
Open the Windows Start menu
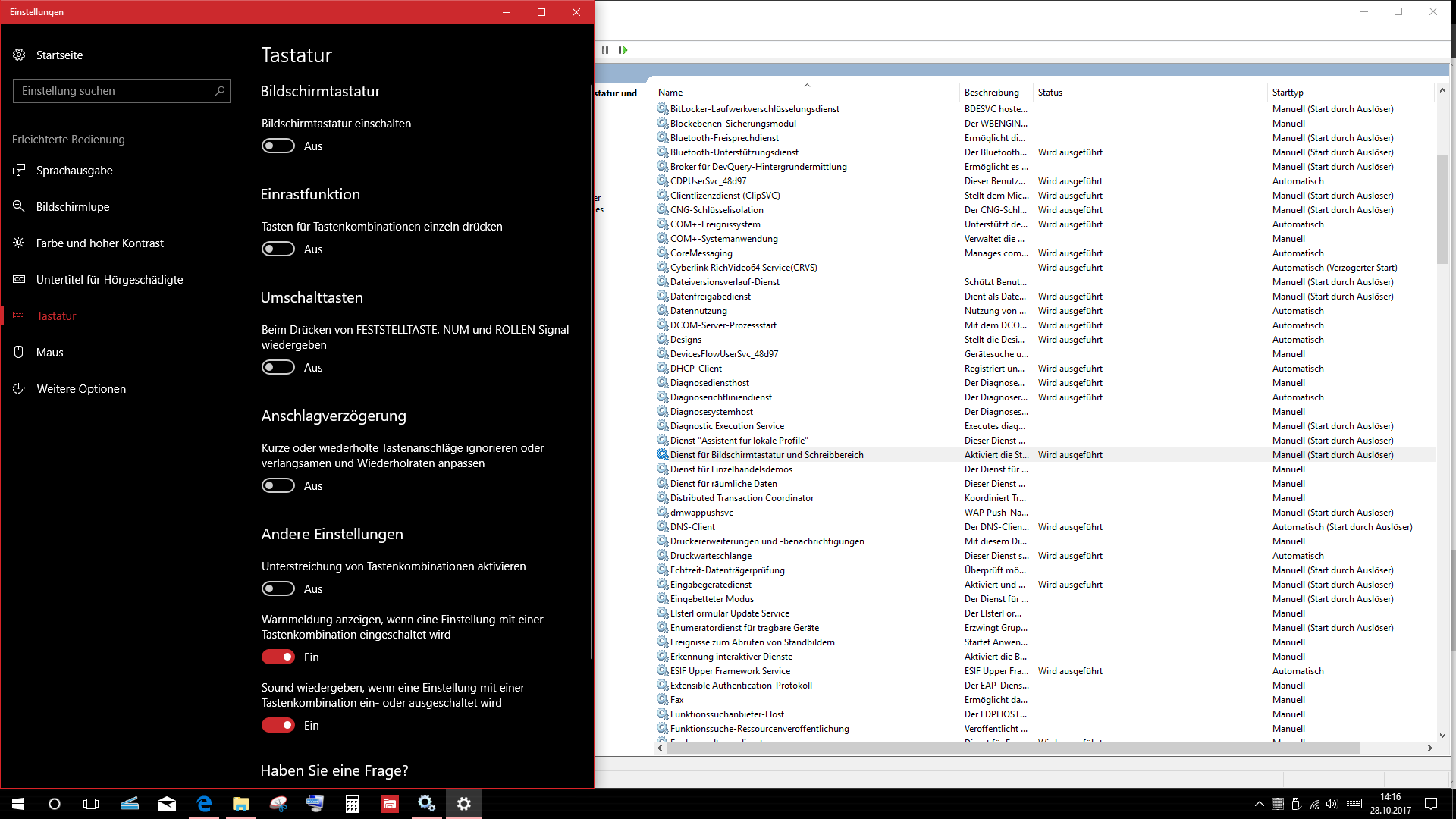tap(18, 804)
